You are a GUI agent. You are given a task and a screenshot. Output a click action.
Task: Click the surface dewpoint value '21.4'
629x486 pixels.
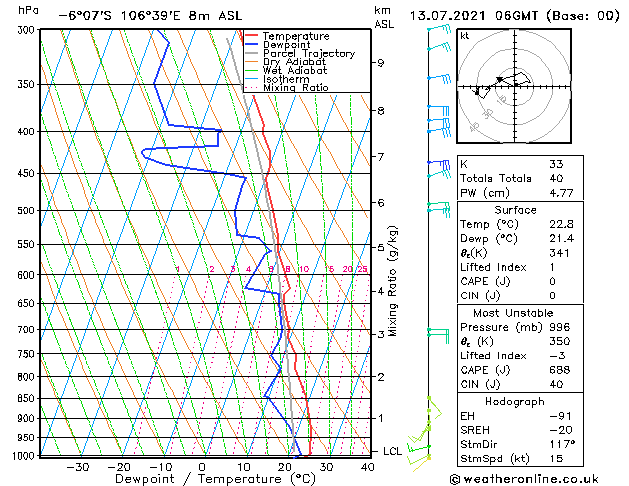click(x=561, y=239)
